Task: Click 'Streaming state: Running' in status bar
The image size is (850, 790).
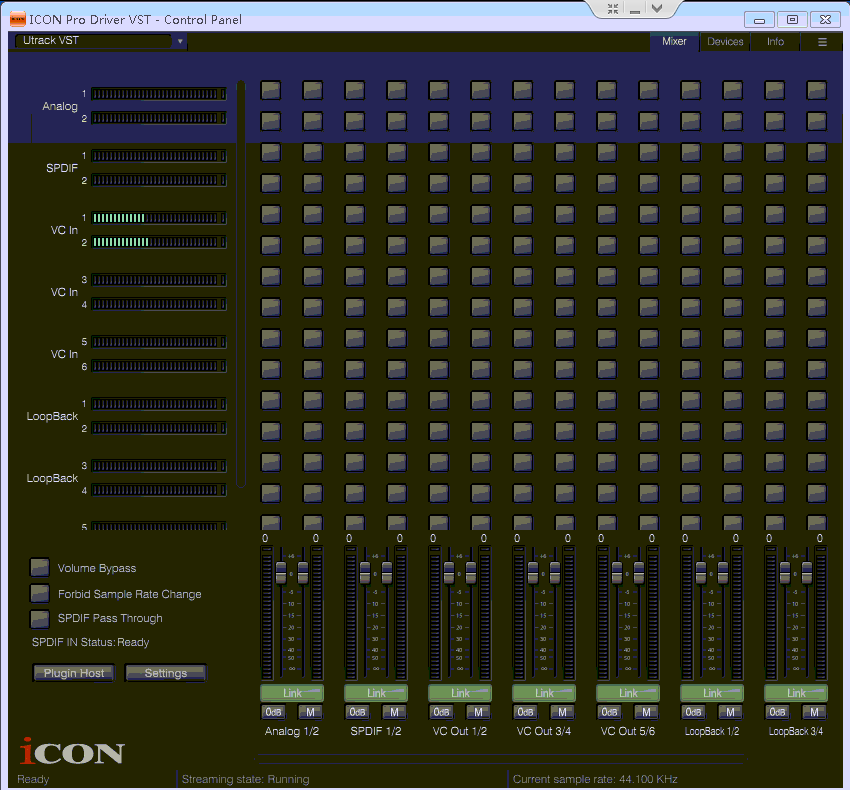Action: (246, 779)
